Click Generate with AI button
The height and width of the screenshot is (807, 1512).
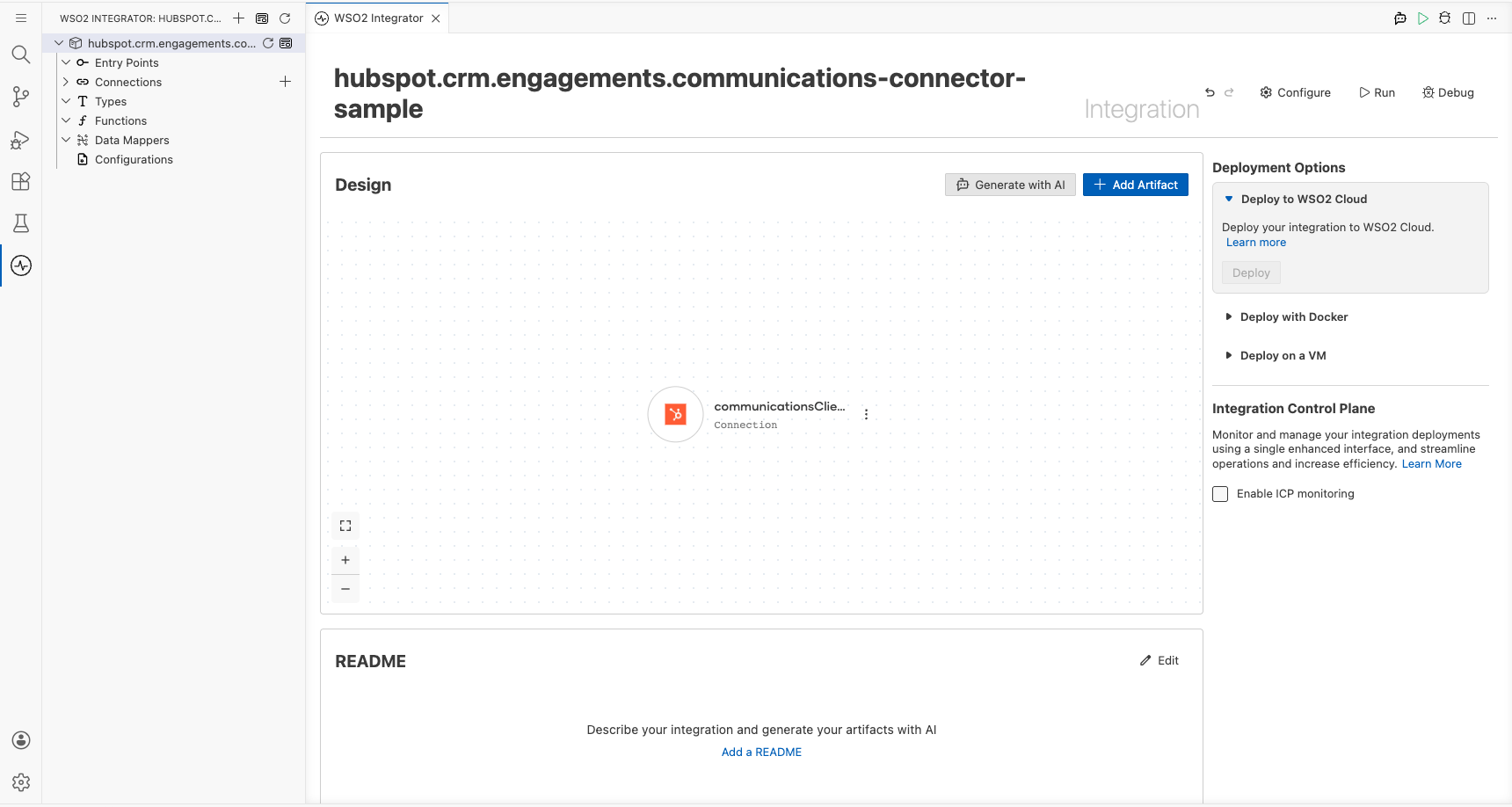click(1010, 185)
